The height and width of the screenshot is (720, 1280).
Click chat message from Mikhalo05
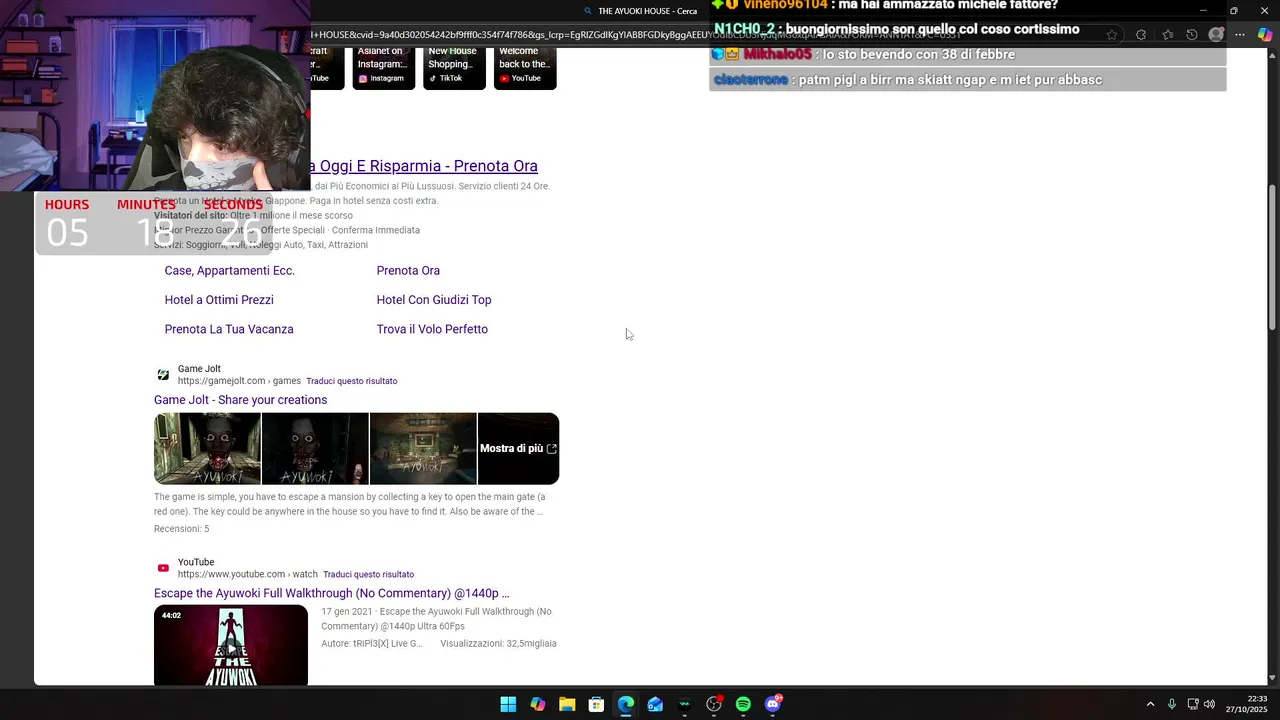point(864,54)
